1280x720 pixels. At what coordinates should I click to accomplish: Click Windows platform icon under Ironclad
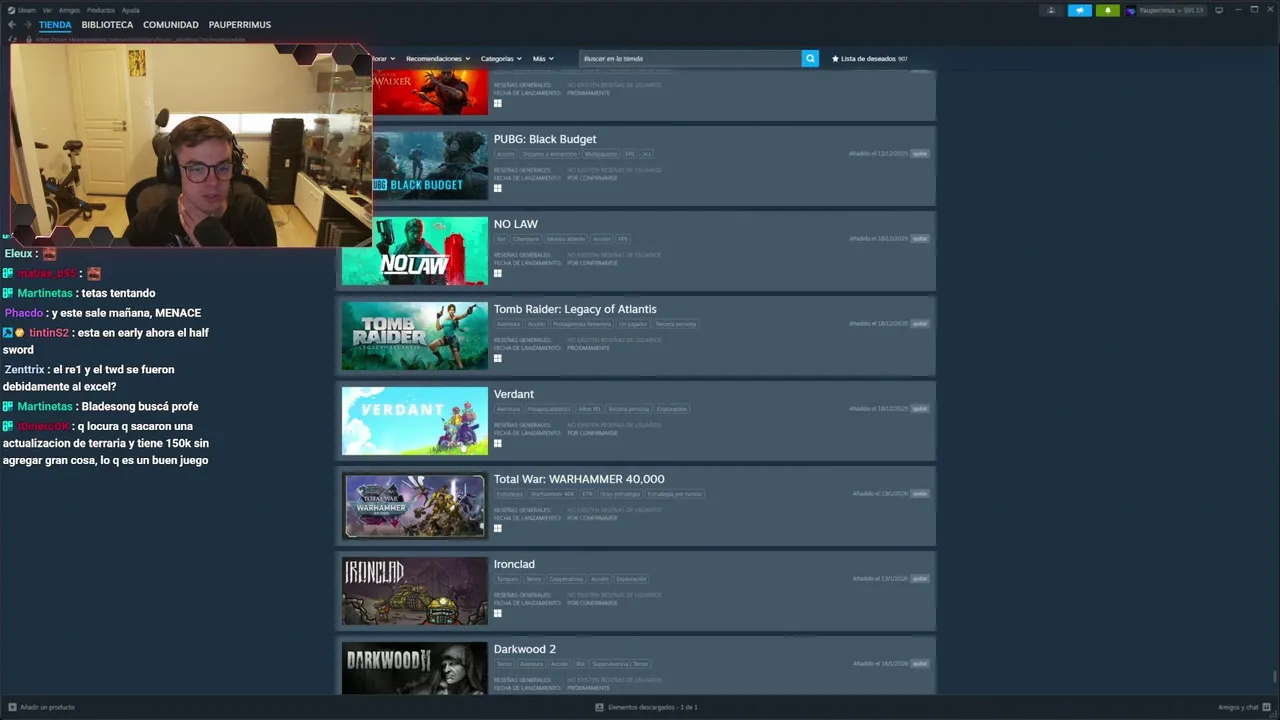pos(497,613)
